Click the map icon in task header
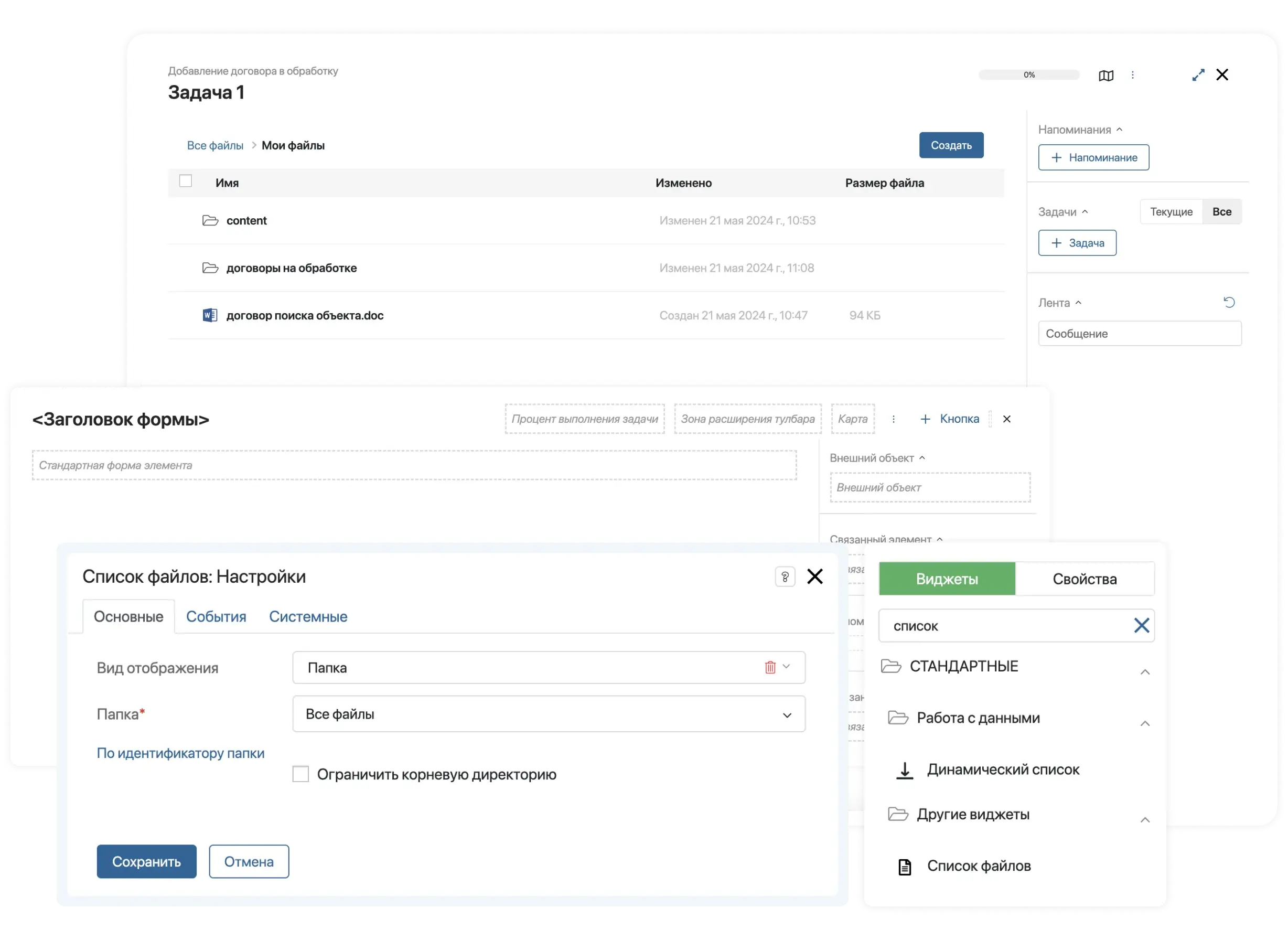Image resolution: width=1288 pixels, height=940 pixels. point(1105,75)
